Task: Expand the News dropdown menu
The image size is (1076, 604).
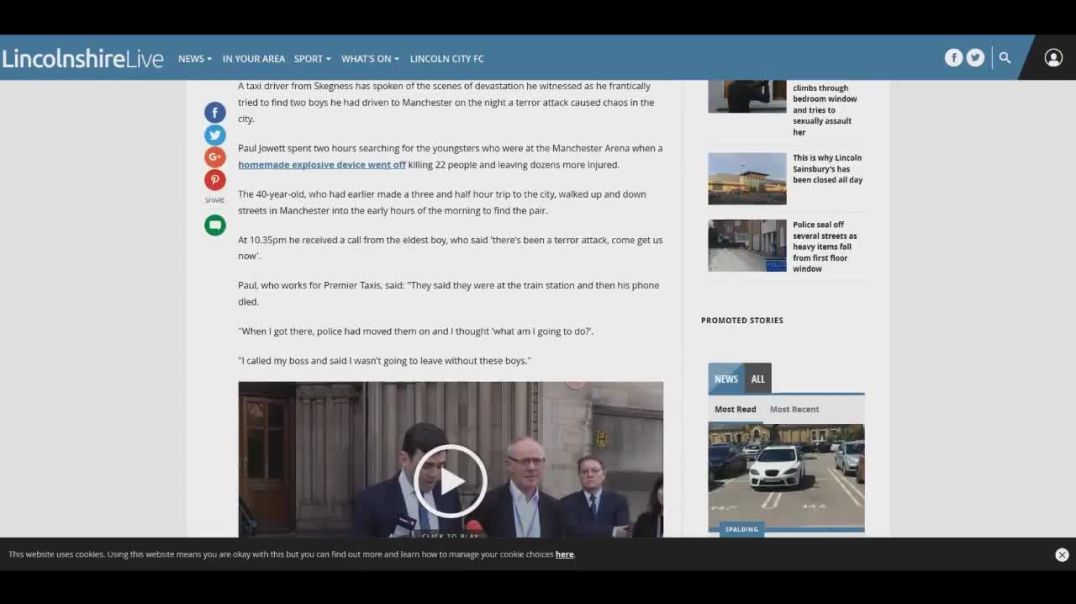Action: [195, 59]
